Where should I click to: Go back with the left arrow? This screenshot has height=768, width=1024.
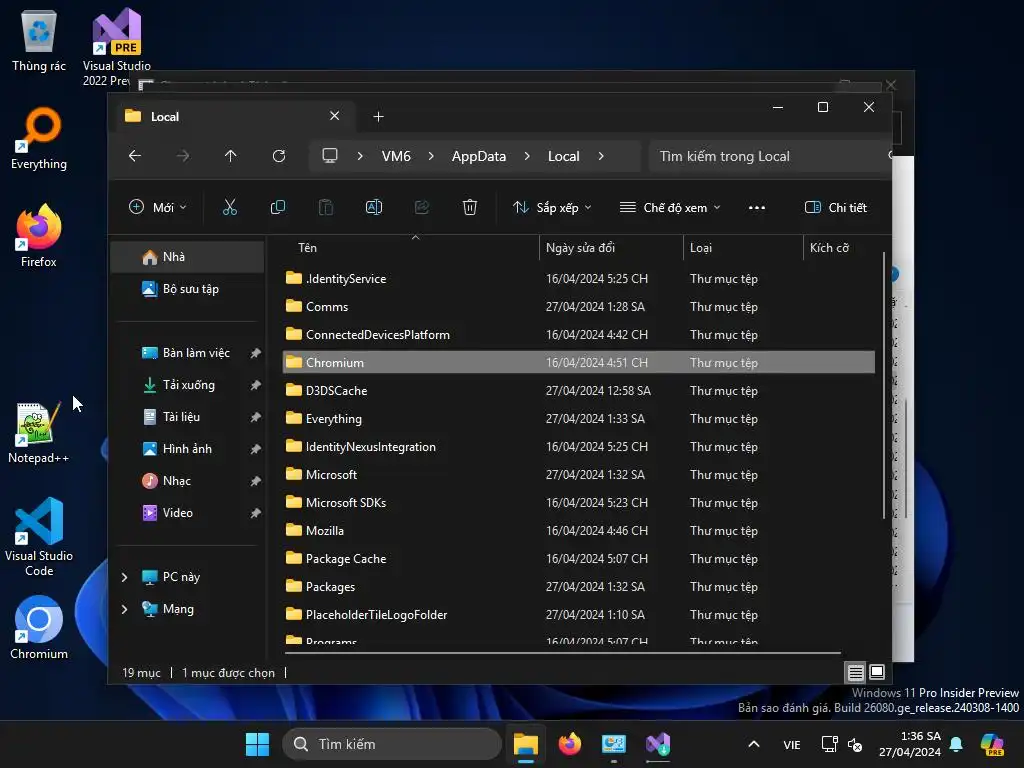pos(135,156)
